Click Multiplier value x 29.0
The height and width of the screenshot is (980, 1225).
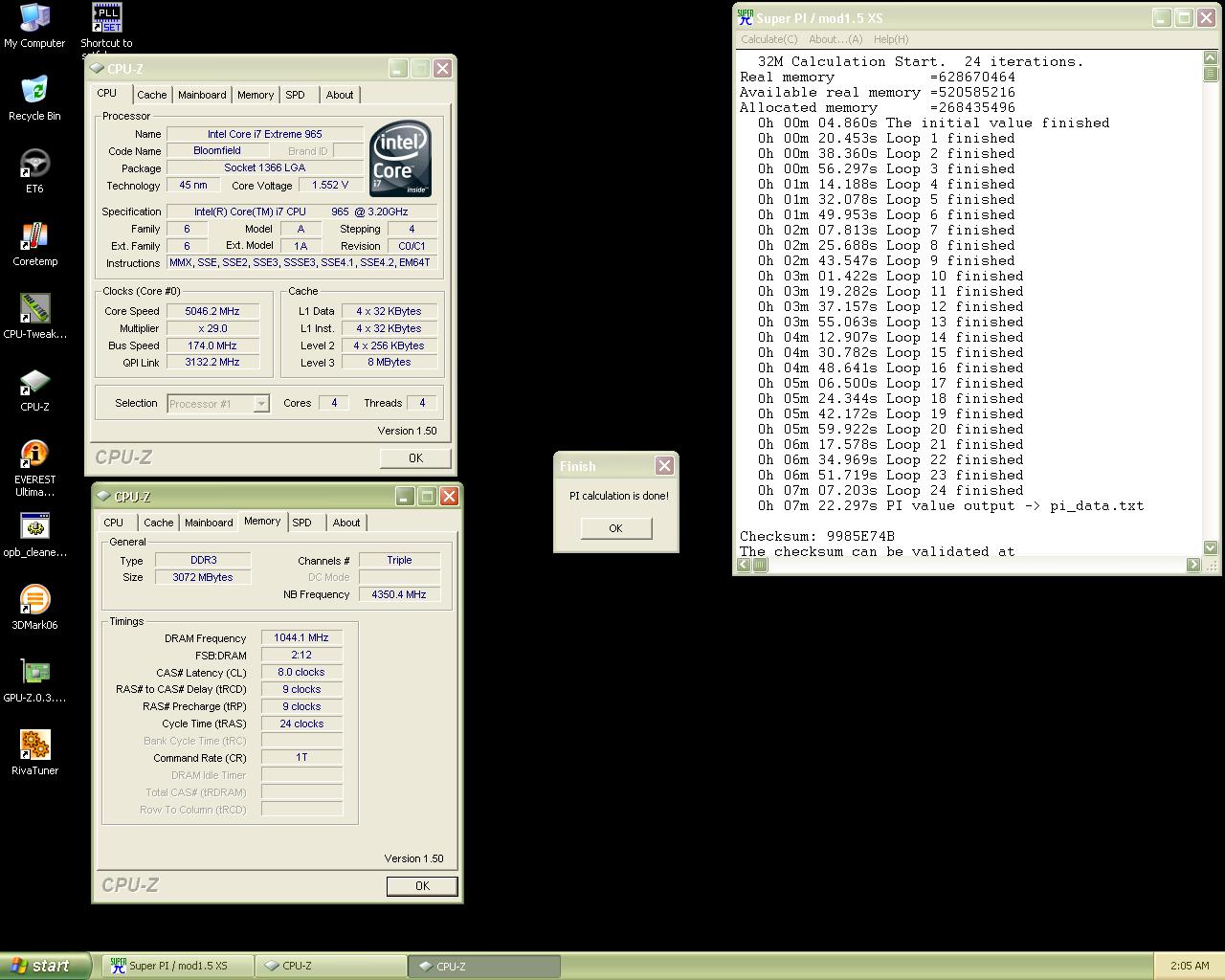212,328
